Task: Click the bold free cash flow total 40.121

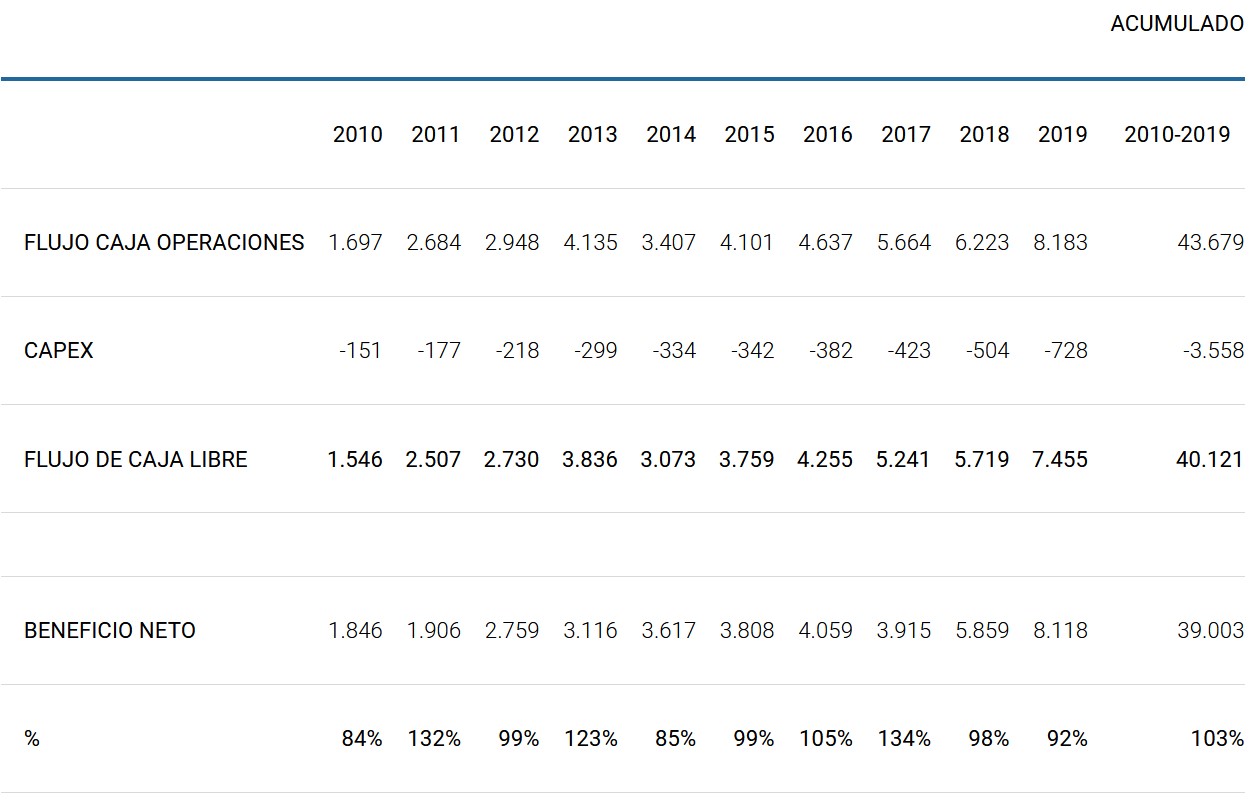Action: coord(1210,460)
